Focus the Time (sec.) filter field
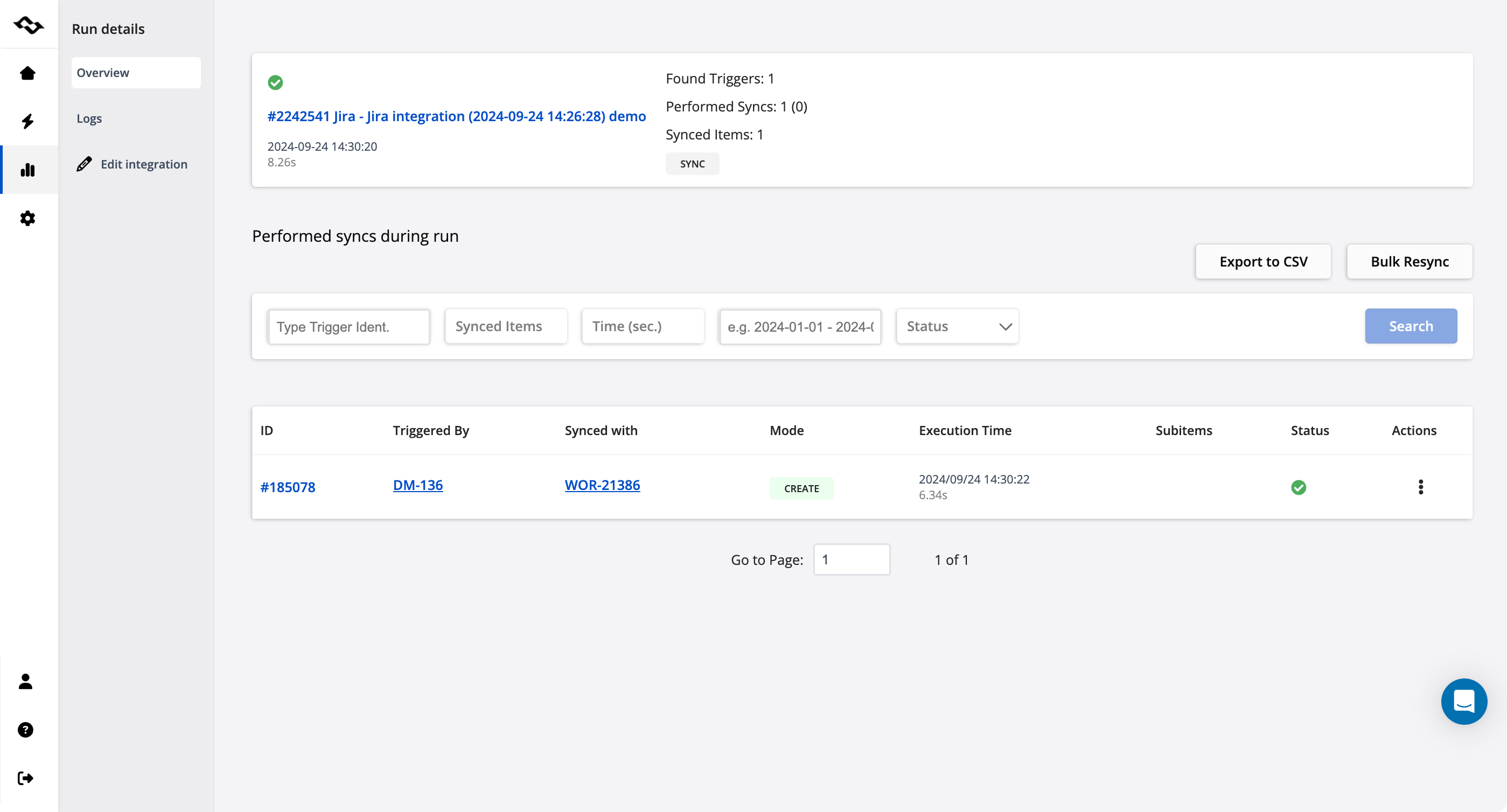This screenshot has width=1507, height=812. point(643,326)
